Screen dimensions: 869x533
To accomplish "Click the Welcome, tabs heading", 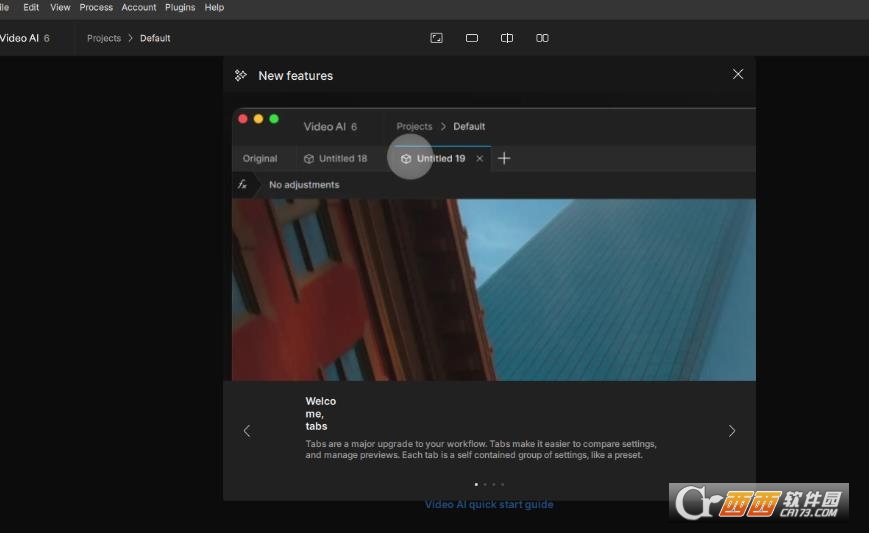I will tap(320, 413).
